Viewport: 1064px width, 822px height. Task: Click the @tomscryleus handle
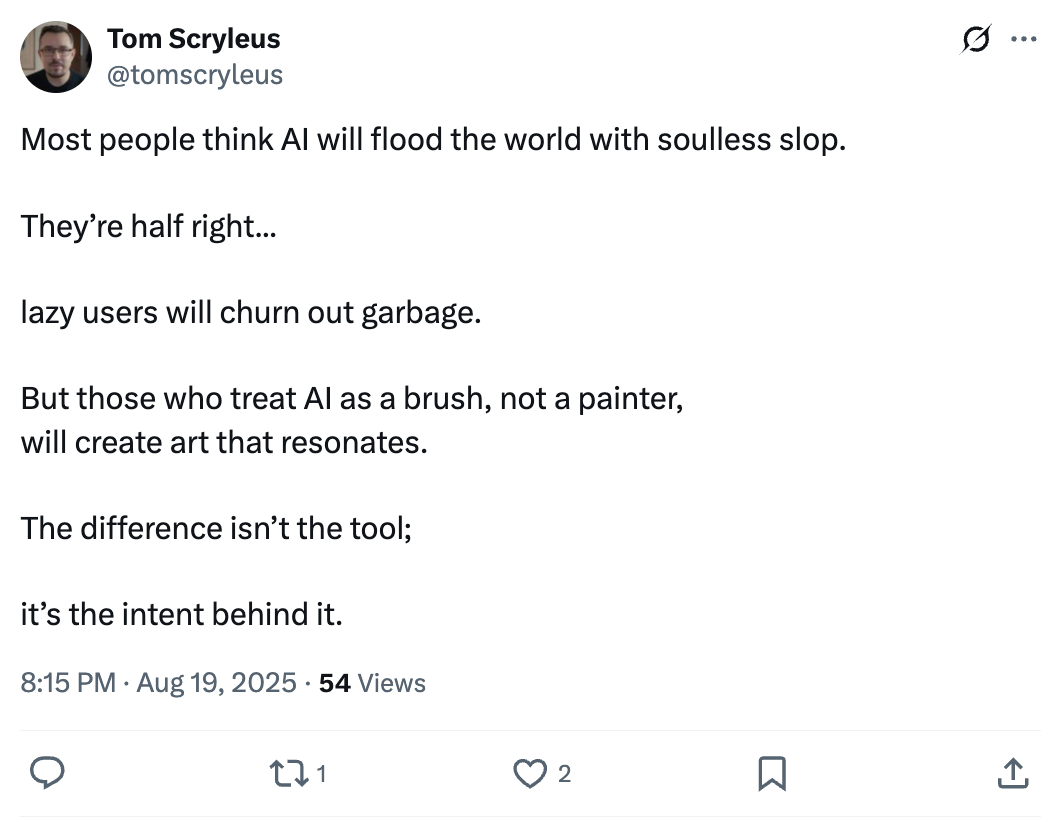click(x=194, y=75)
